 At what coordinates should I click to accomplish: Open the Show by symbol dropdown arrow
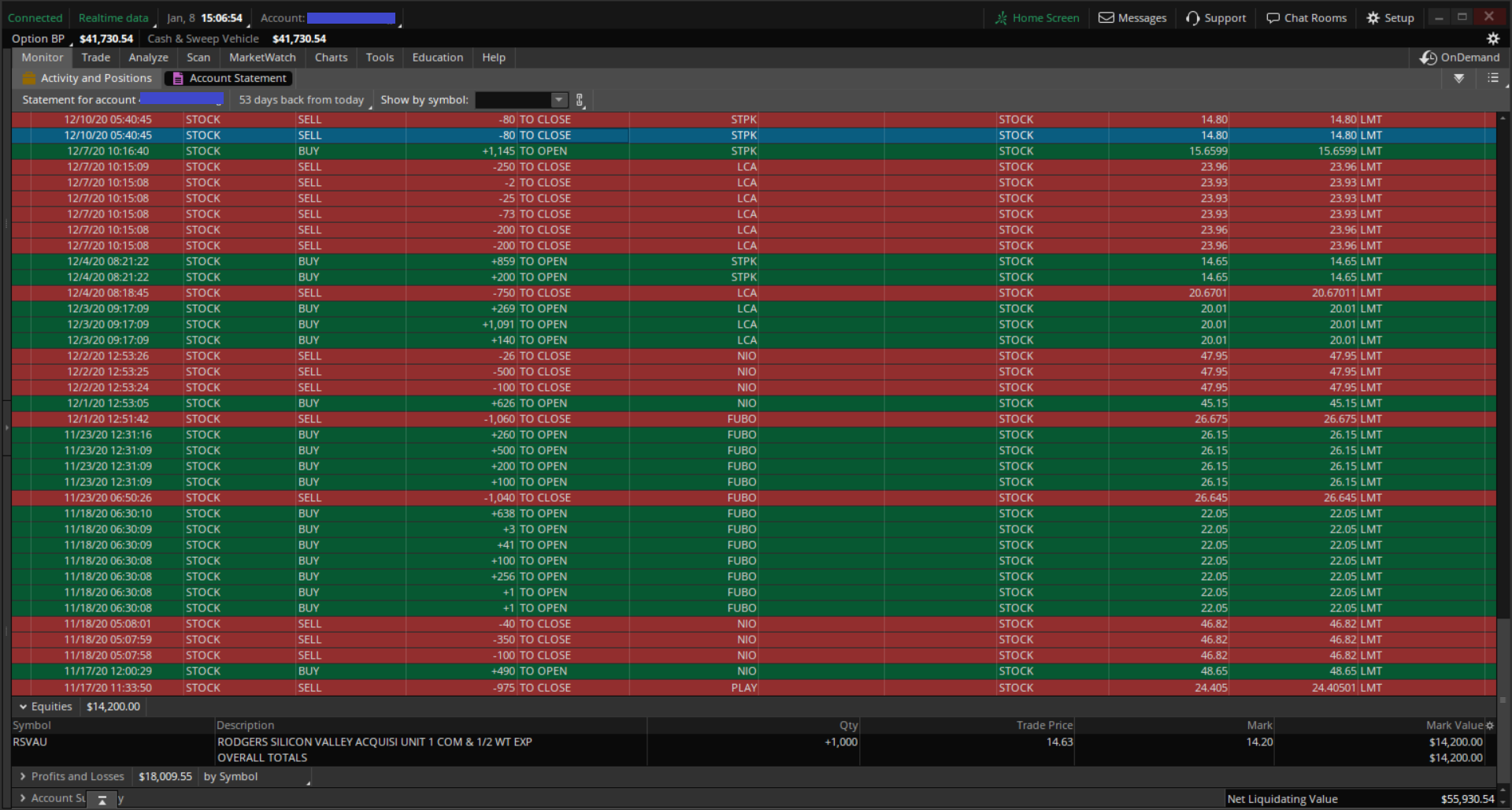point(558,100)
